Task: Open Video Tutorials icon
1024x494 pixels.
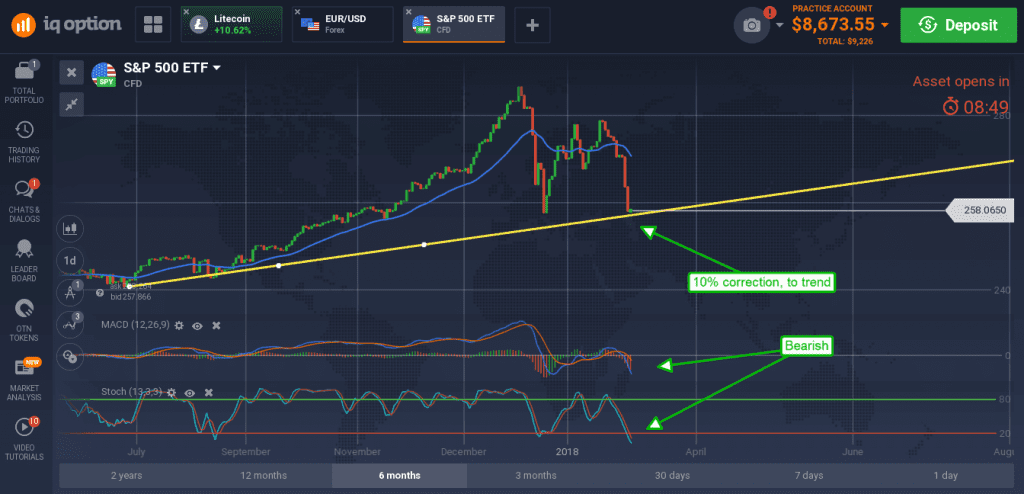Action: [24, 438]
